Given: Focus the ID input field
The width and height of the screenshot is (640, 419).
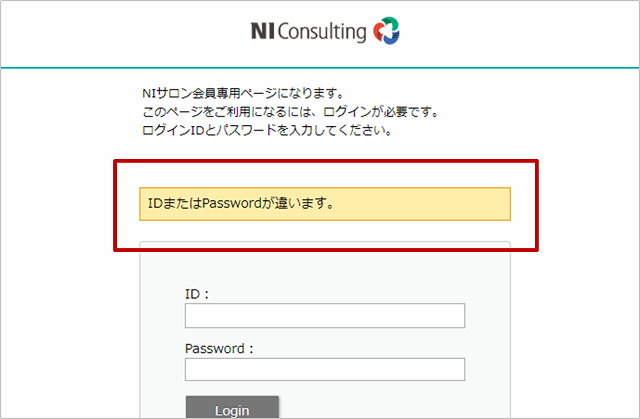Looking at the screenshot, I should (x=325, y=315).
